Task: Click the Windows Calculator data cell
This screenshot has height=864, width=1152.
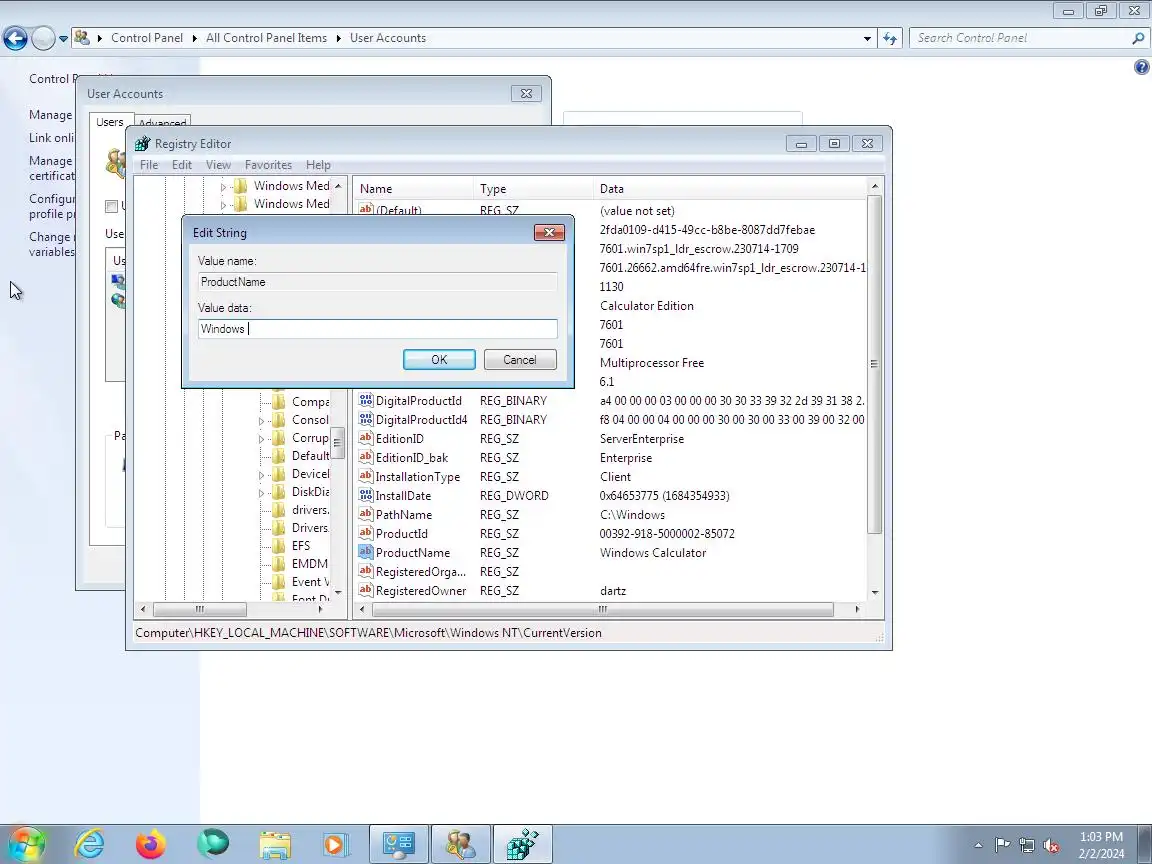Action: 652,552
